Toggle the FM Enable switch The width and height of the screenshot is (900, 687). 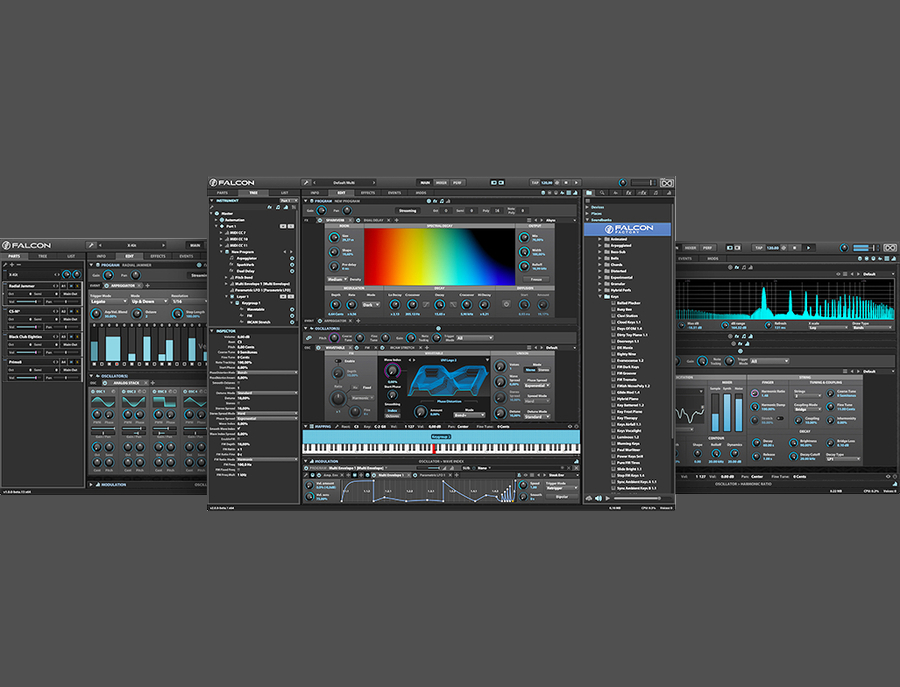[338, 361]
